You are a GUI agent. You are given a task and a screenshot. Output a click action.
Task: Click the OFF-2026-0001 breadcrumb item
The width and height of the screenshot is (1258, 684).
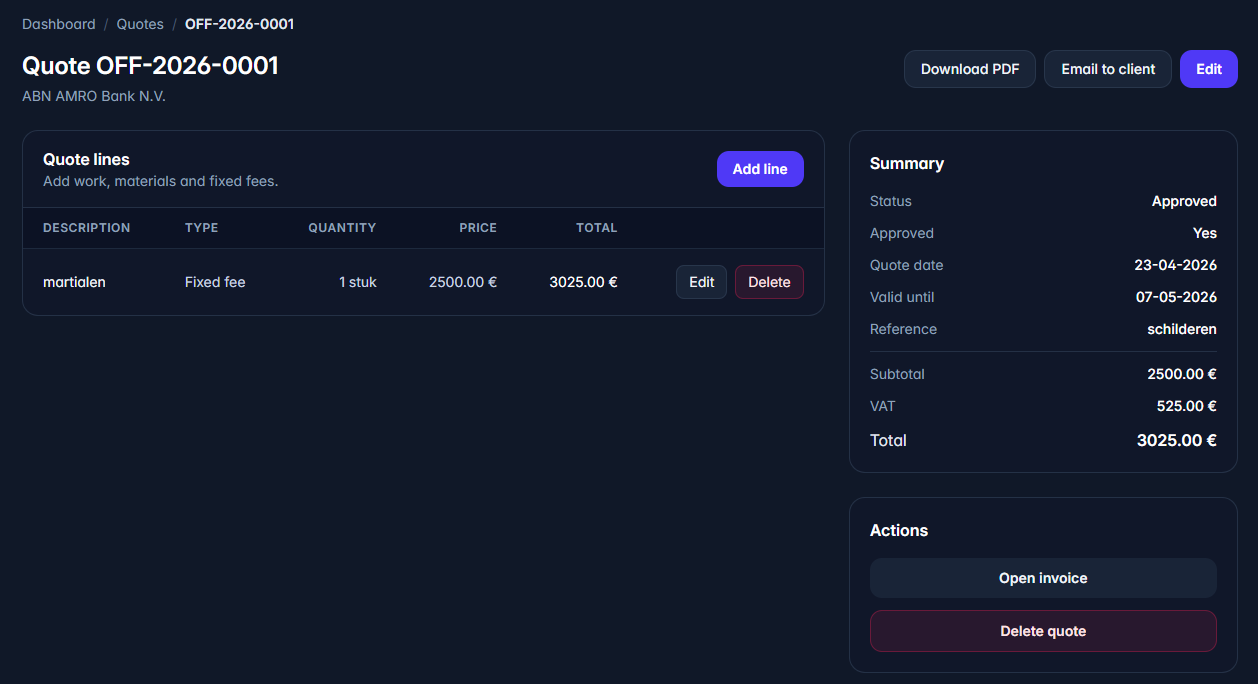pyautogui.click(x=240, y=24)
